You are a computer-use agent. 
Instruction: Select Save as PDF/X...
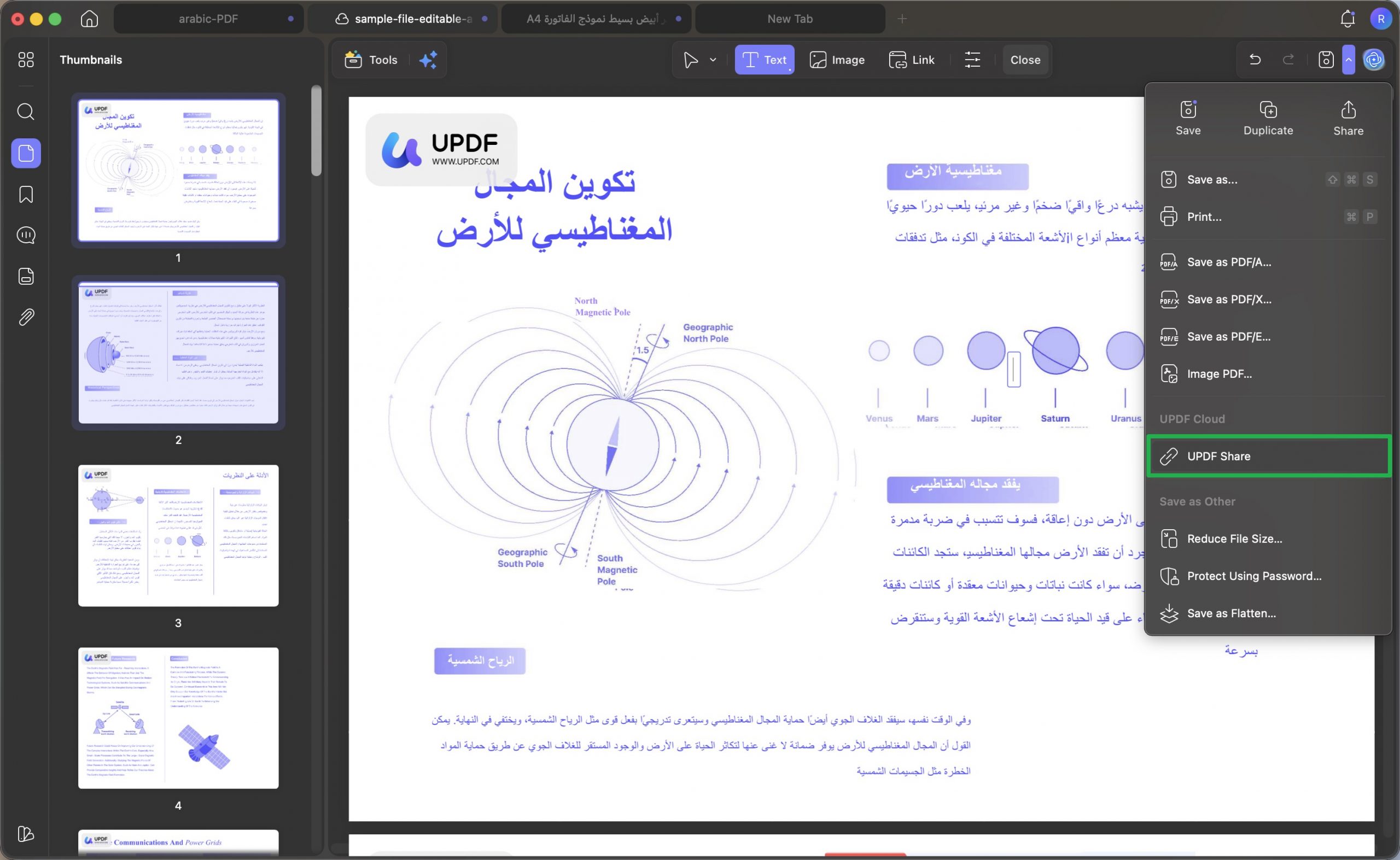(1268, 299)
